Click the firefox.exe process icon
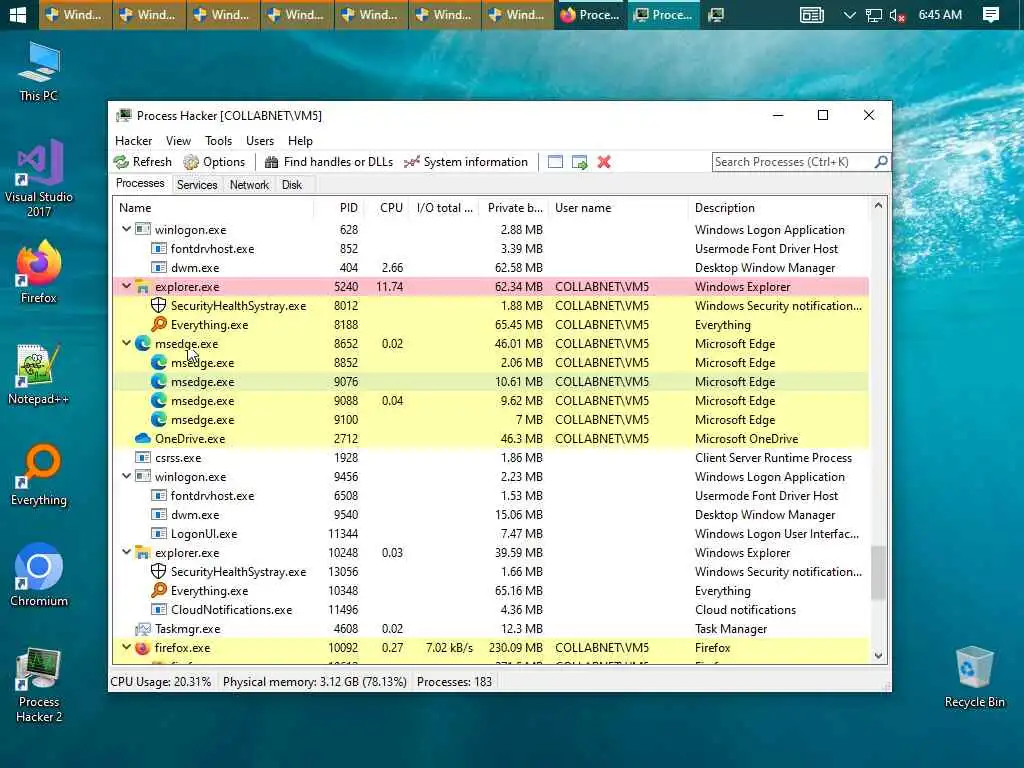 pyautogui.click(x=142, y=648)
